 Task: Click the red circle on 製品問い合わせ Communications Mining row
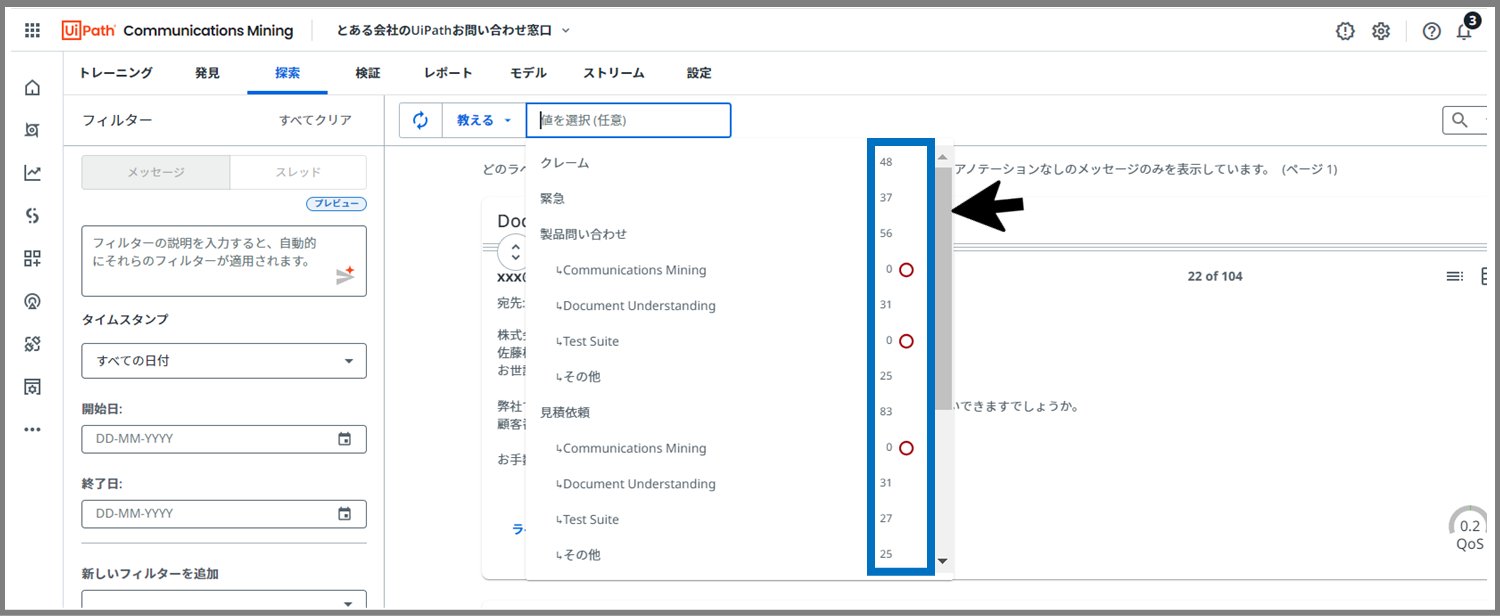pos(906,270)
